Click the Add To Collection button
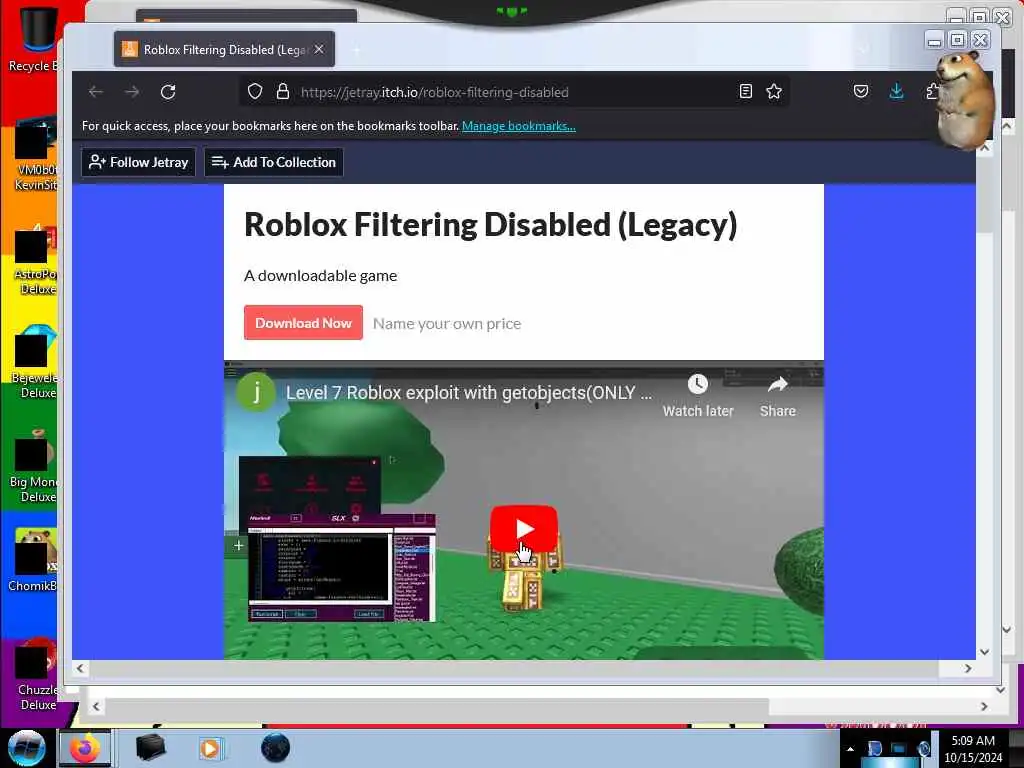Viewport: 1024px width, 768px height. click(x=274, y=162)
